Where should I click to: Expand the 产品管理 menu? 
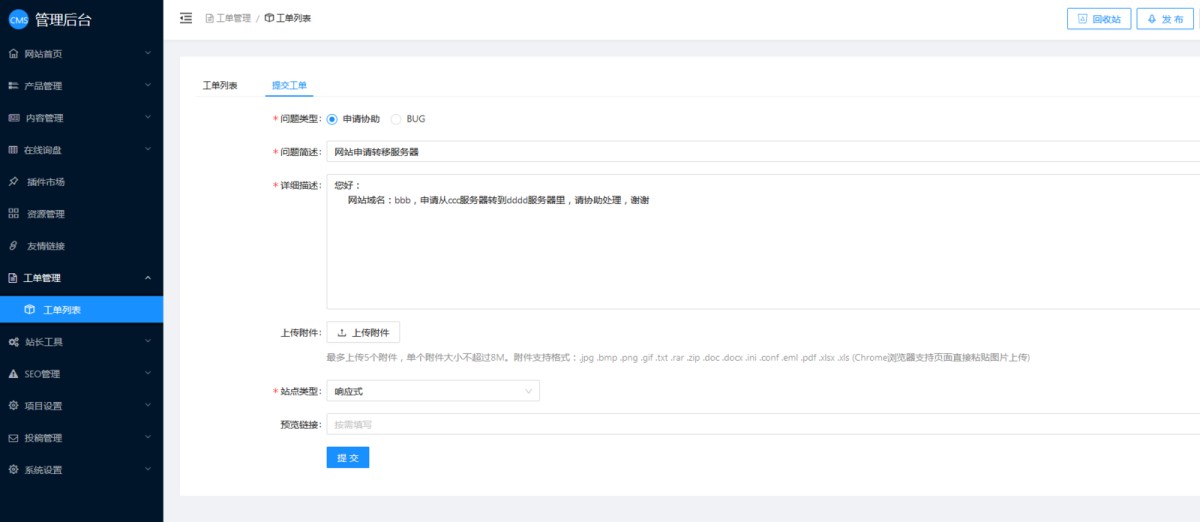[x=80, y=86]
